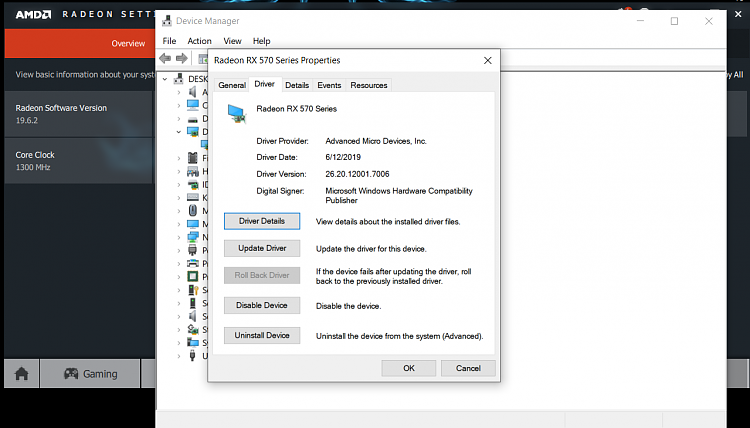The height and width of the screenshot is (428, 750).
Task: Select the IDE controllers category icon
Action: (193, 185)
